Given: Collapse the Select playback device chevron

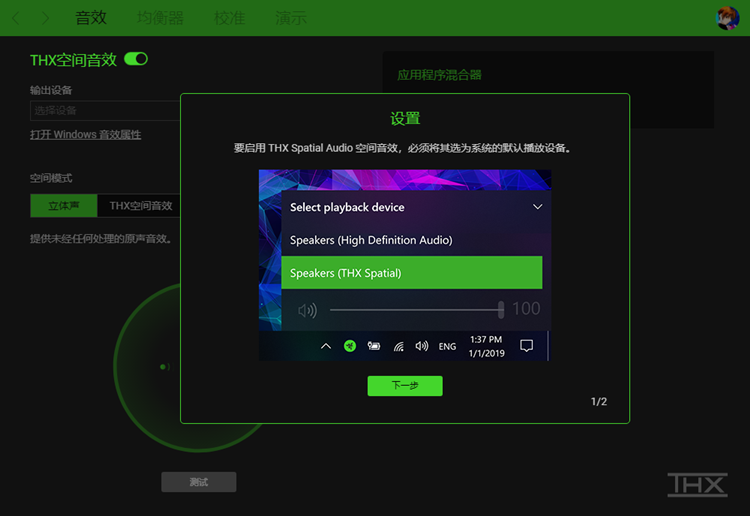Looking at the screenshot, I should (x=538, y=207).
